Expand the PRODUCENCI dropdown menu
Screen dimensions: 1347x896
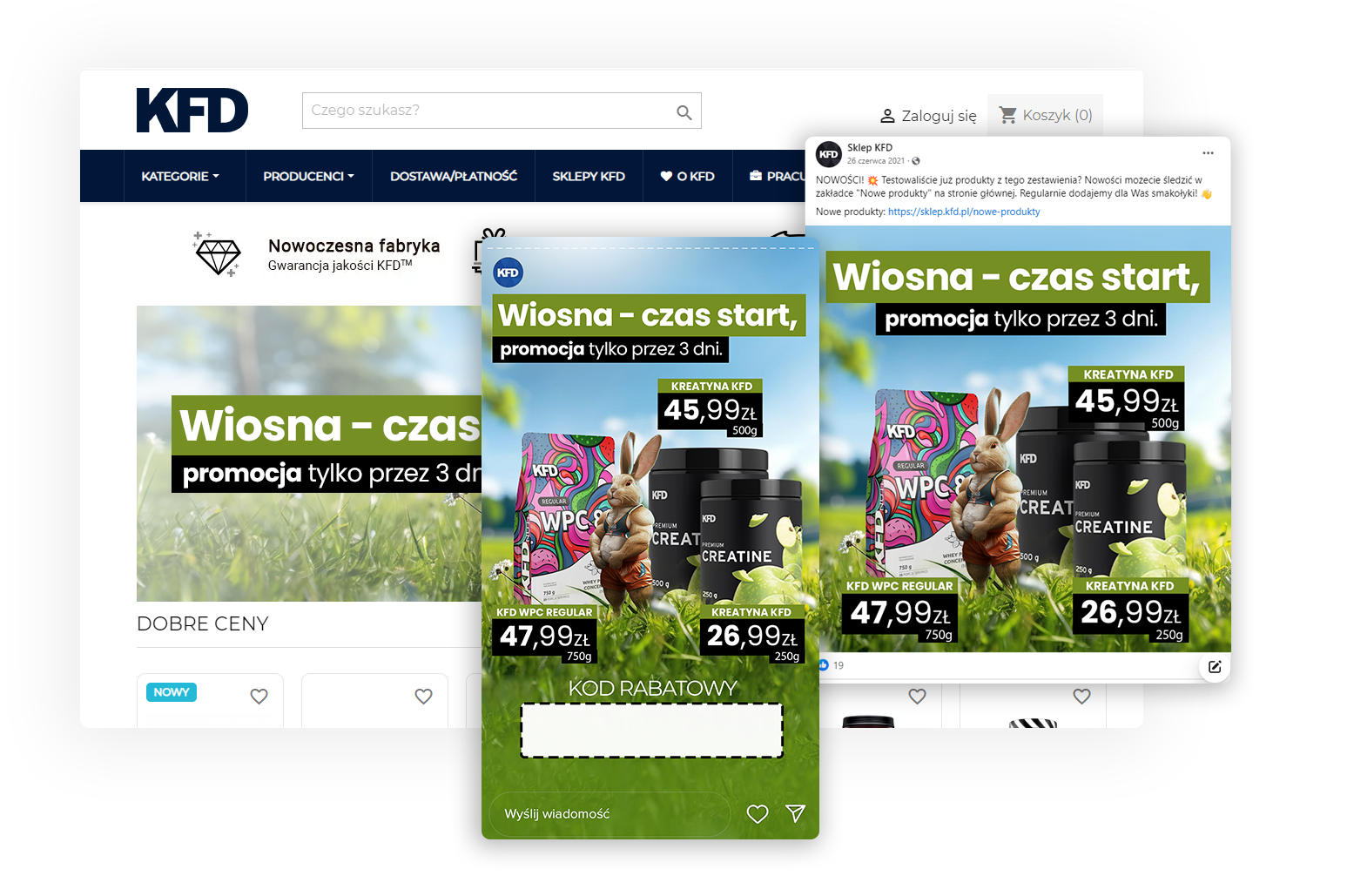point(308,177)
